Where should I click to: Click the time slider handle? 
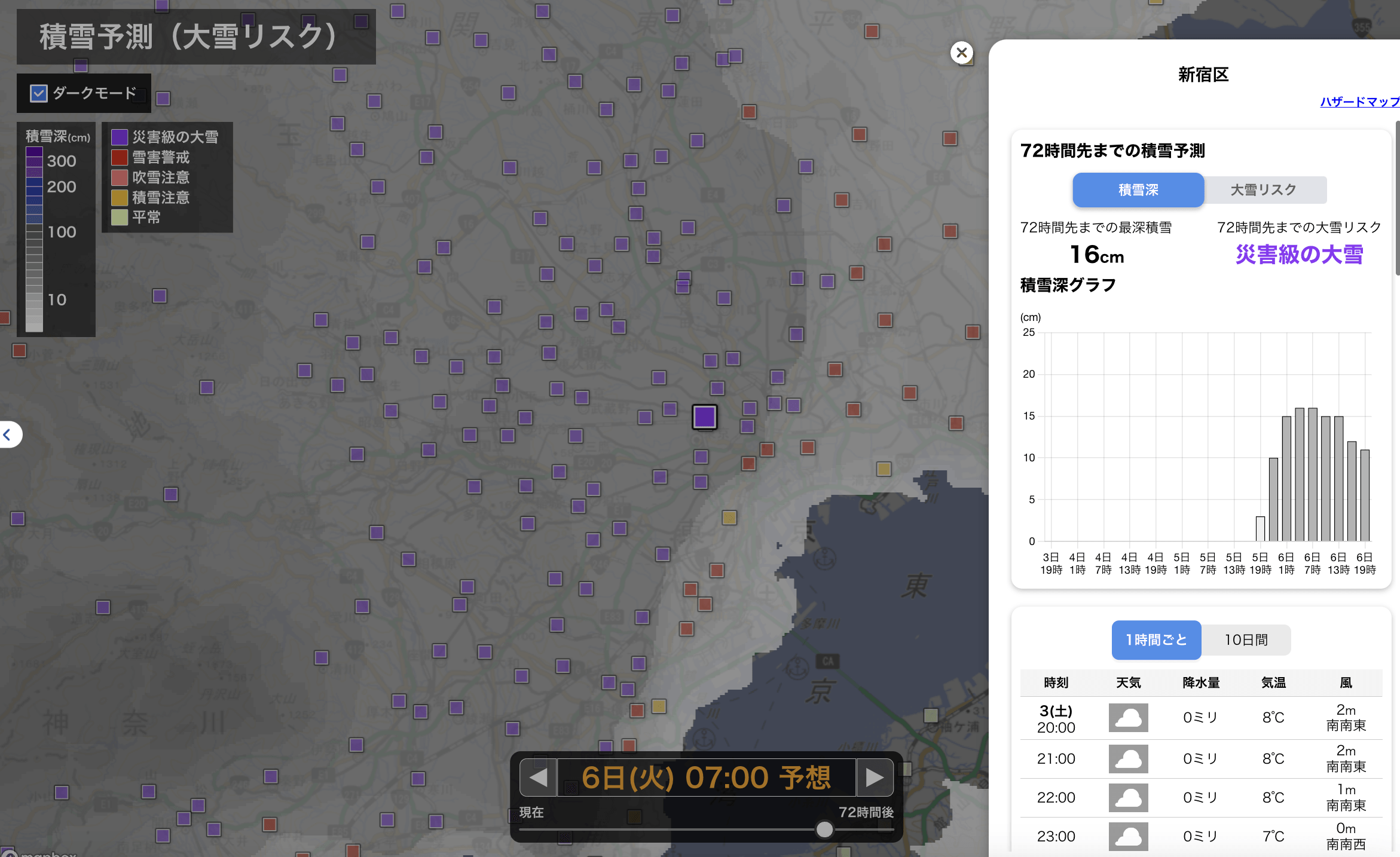coord(824,829)
